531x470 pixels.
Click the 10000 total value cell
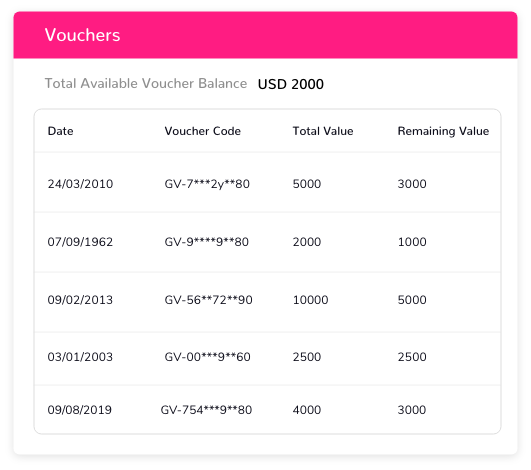[x=311, y=300]
